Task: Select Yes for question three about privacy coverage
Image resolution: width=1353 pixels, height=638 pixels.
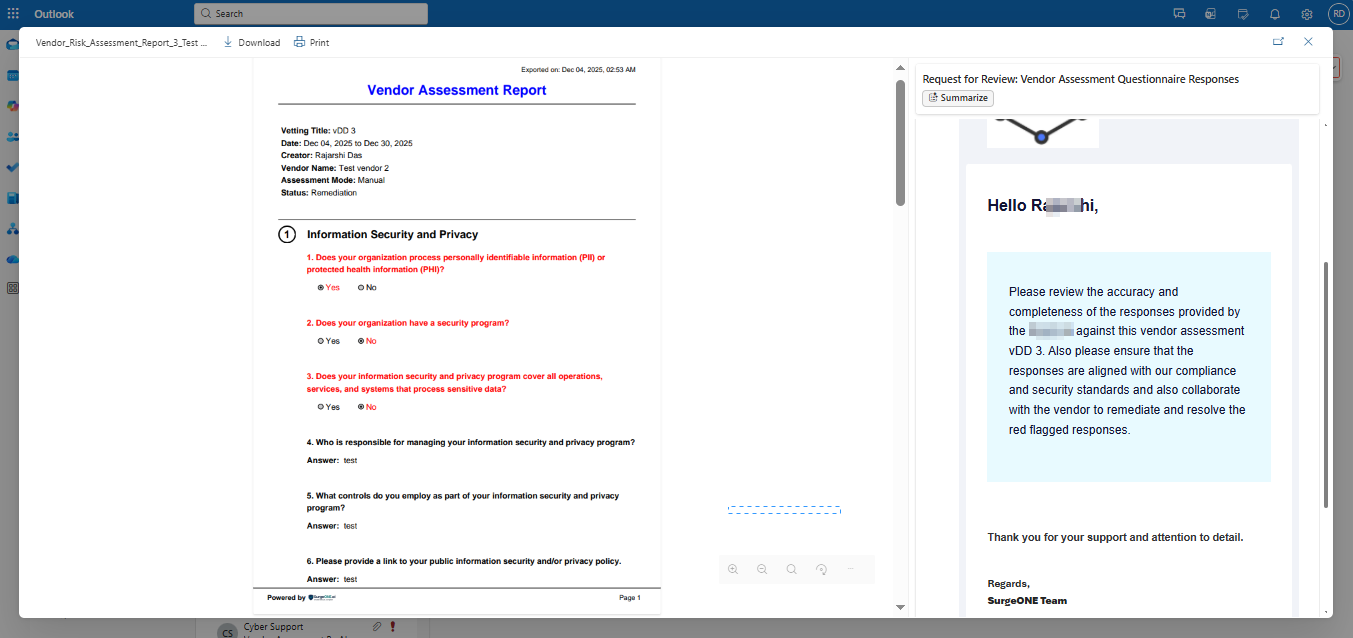Action: [320, 406]
